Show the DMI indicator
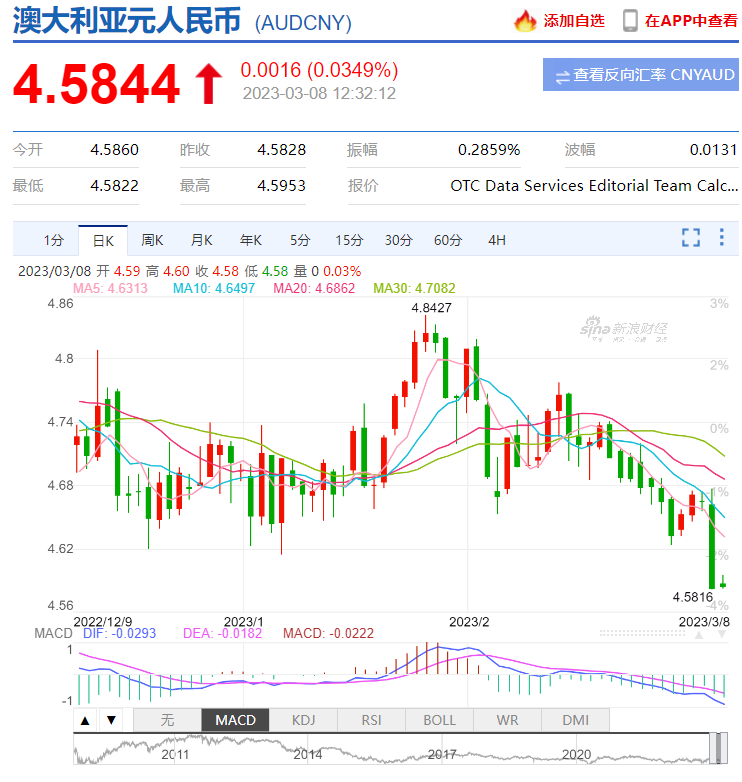Screen dimensions: 742x782 (x=575, y=720)
